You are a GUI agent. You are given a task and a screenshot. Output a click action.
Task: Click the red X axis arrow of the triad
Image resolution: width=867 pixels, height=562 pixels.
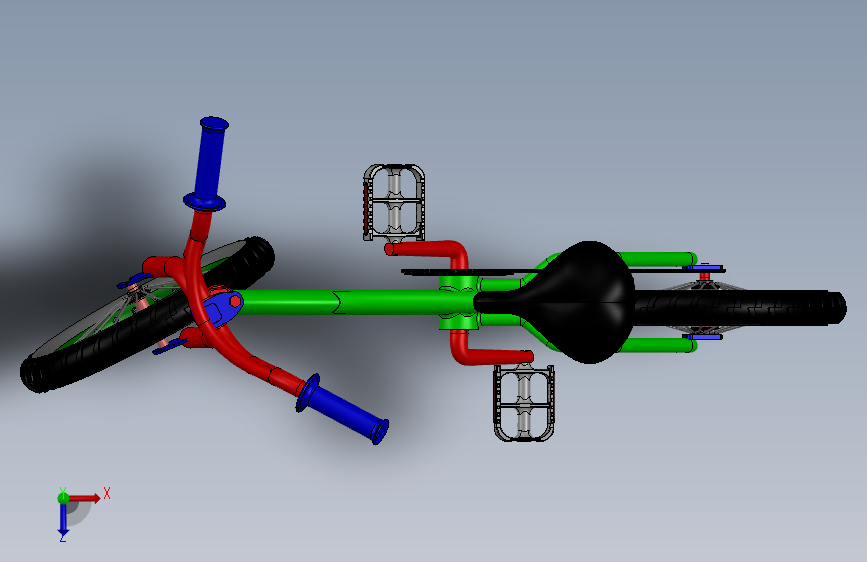click(85, 498)
